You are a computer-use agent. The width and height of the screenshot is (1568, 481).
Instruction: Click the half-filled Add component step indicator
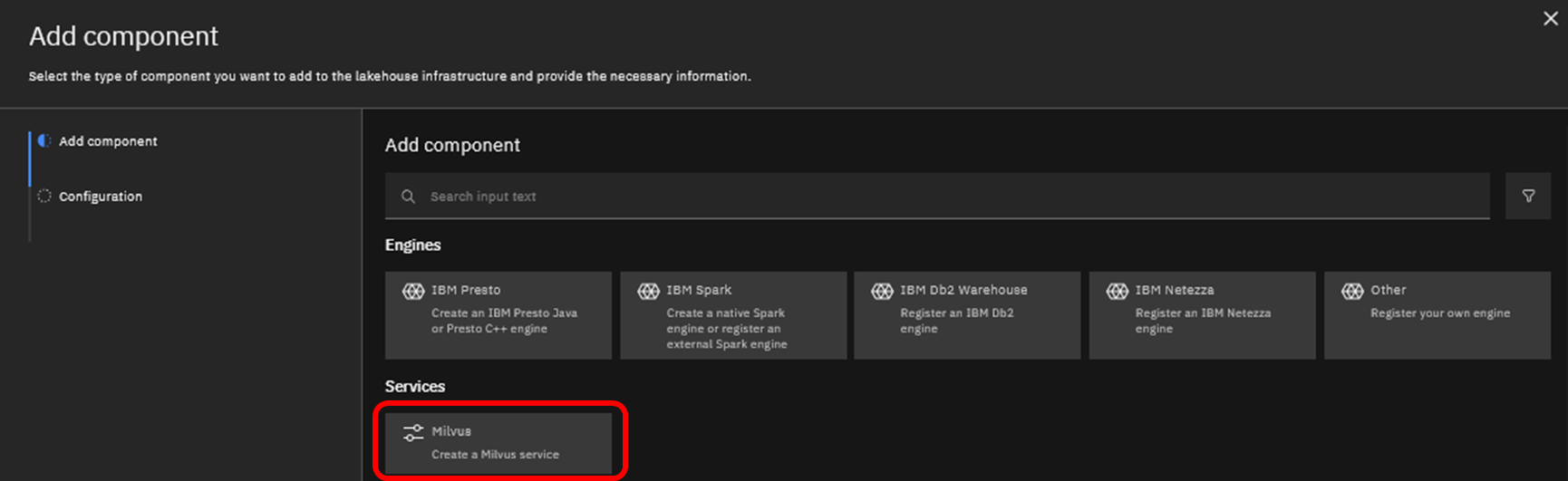44,140
